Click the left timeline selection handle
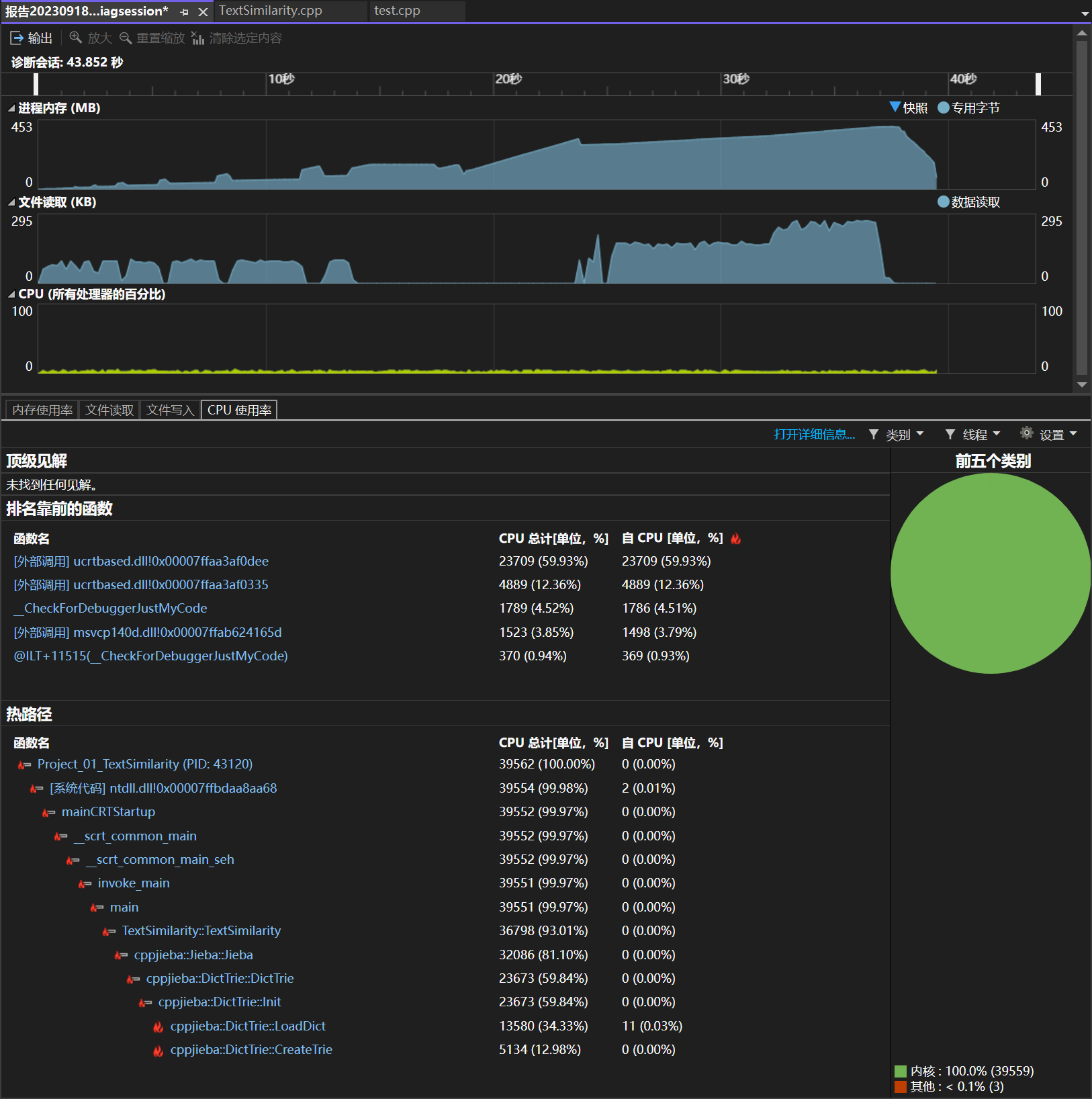This screenshot has width=1092, height=1099. pyautogui.click(x=36, y=84)
